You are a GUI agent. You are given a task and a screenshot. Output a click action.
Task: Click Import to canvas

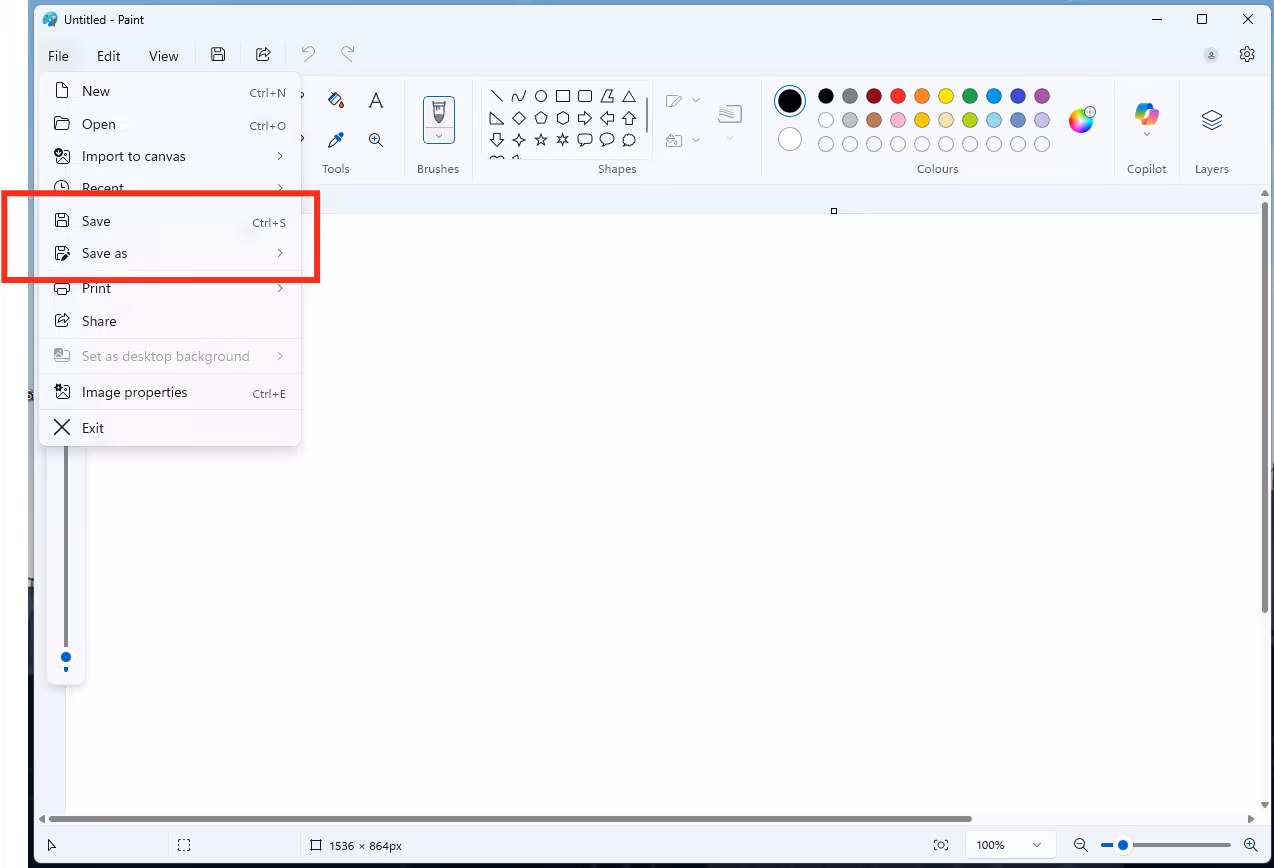point(133,156)
